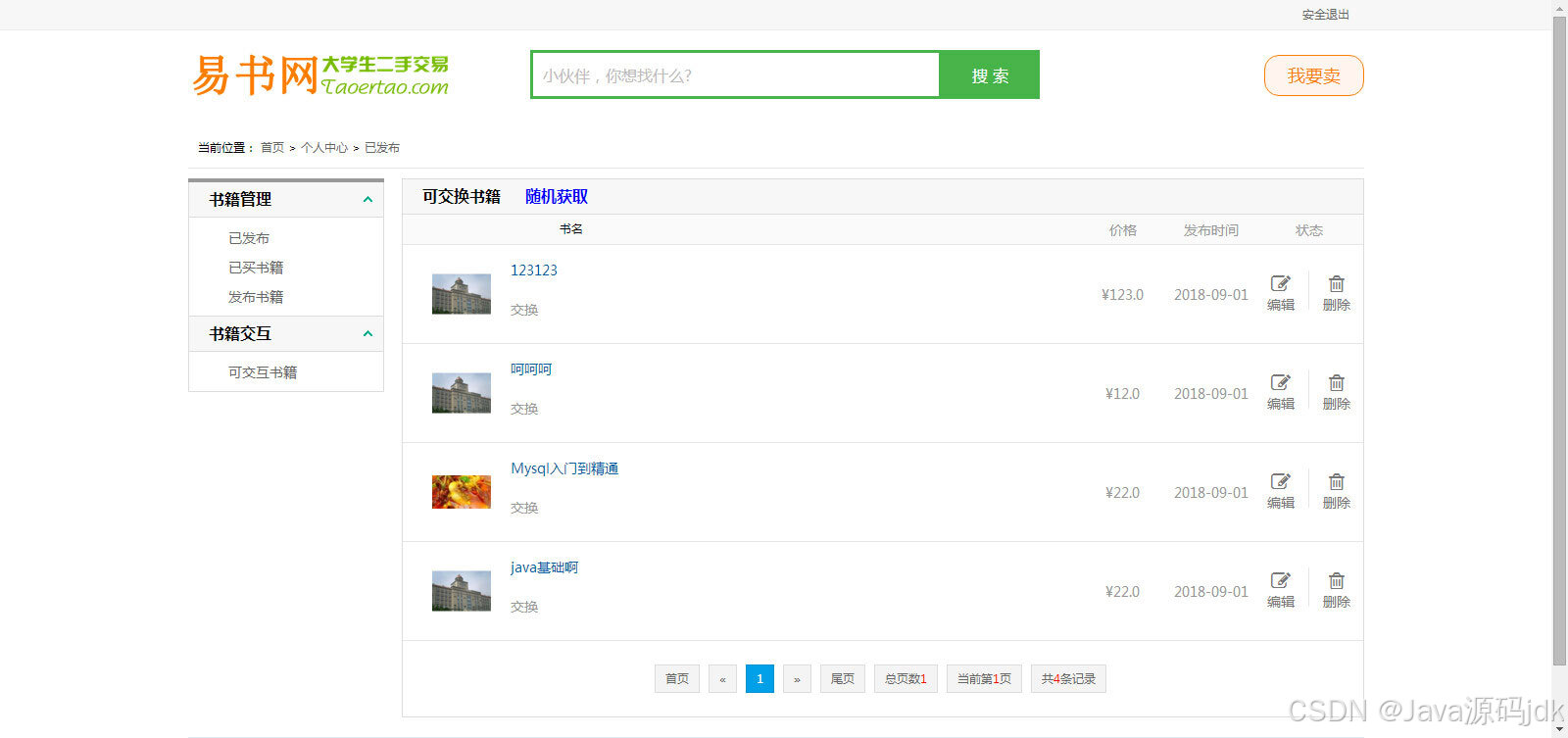Open the book titled 呵呵呵

point(531,369)
